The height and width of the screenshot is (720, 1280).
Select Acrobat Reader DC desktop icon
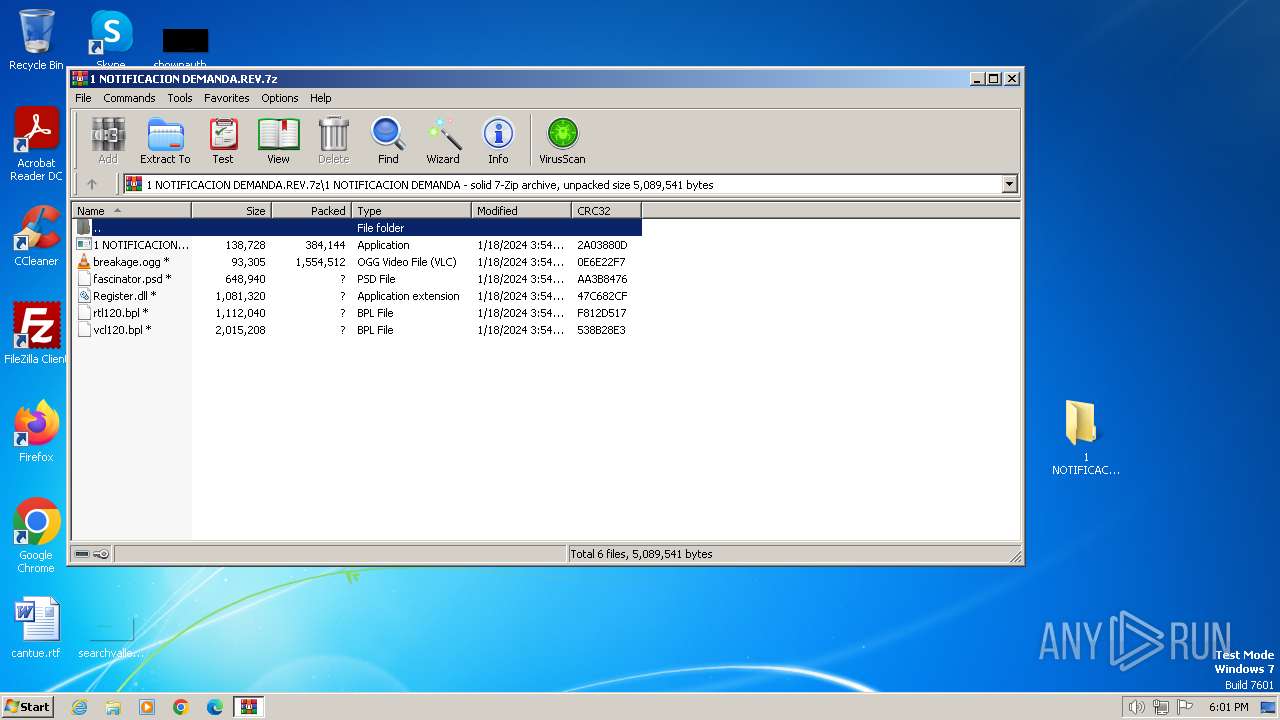[36, 145]
